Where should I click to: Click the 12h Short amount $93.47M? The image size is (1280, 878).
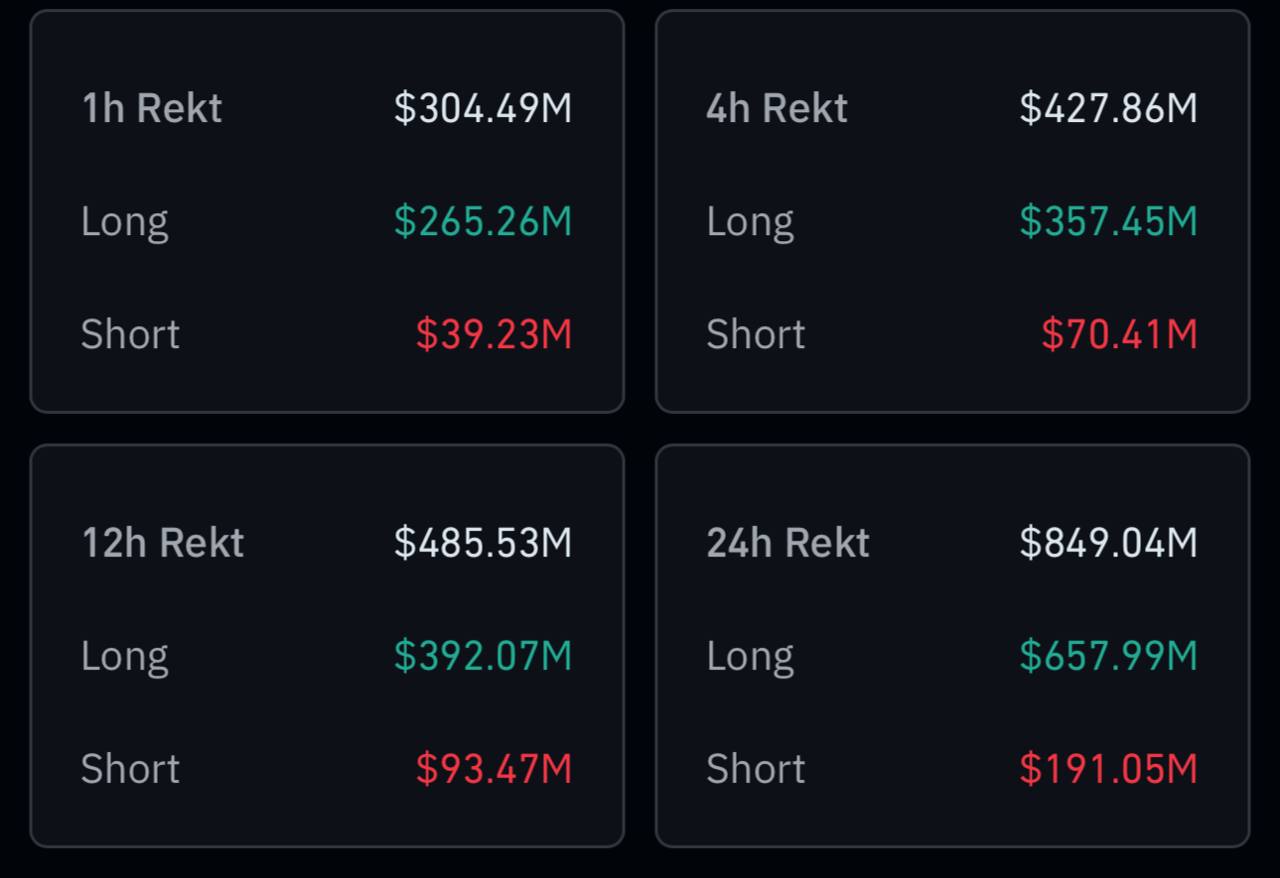click(494, 769)
